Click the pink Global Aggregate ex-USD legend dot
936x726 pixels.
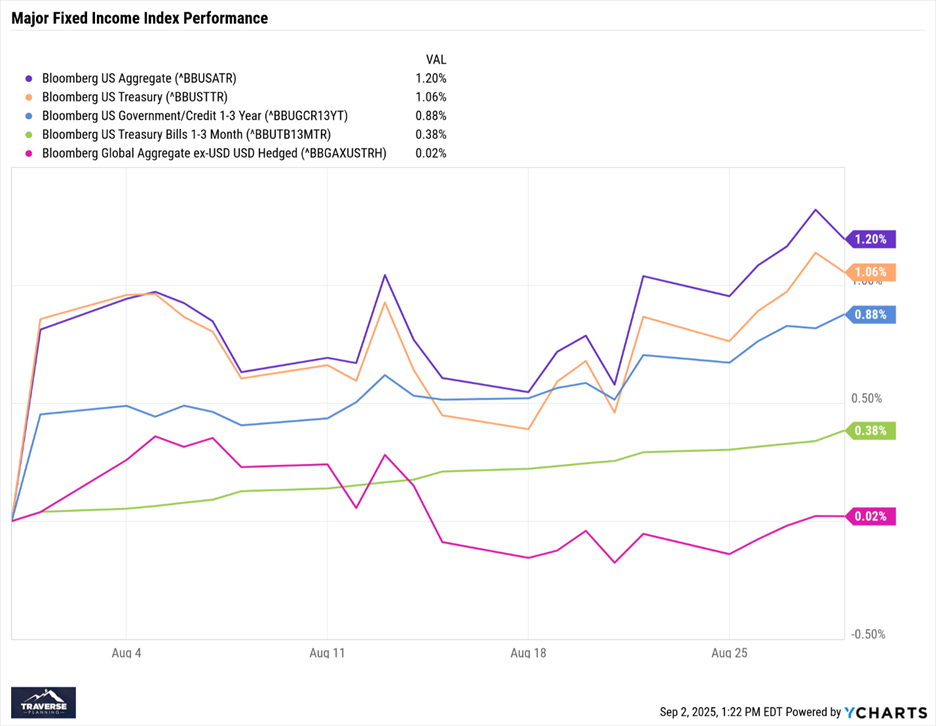tap(29, 153)
